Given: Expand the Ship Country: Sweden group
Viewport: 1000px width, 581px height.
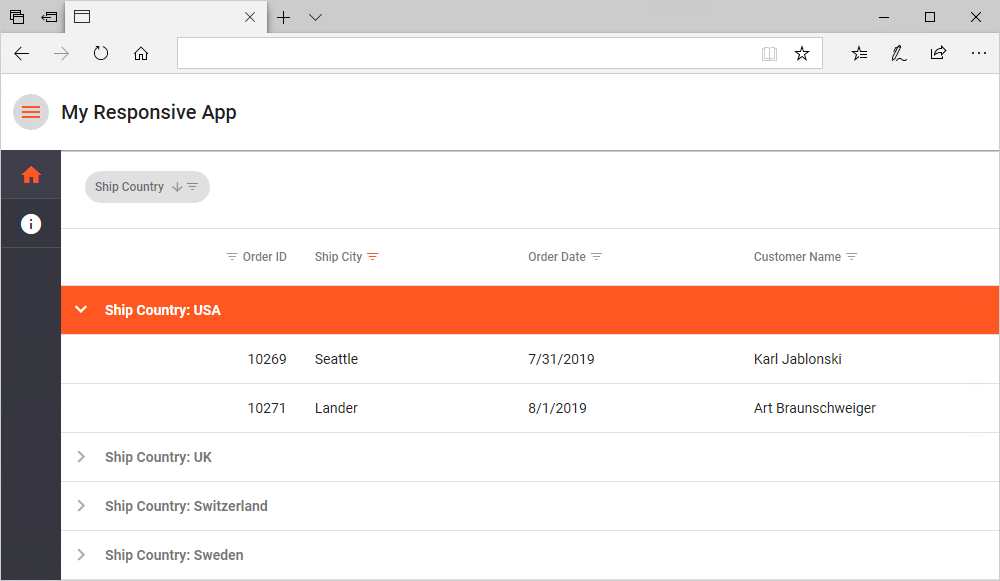Looking at the screenshot, I should (82, 555).
